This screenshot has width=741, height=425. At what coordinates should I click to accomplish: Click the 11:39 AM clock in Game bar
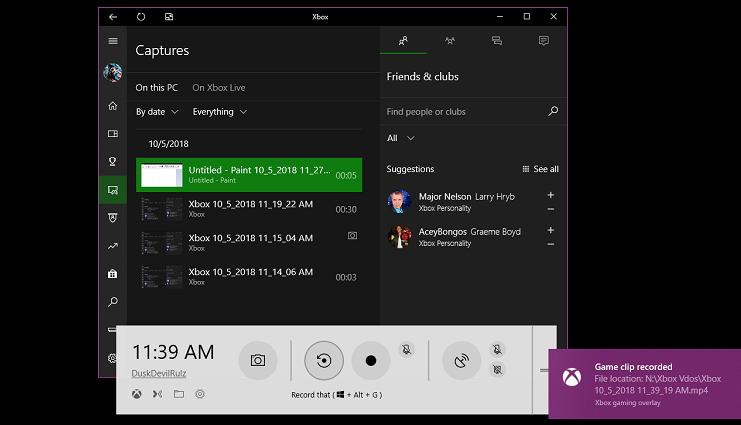coord(173,352)
